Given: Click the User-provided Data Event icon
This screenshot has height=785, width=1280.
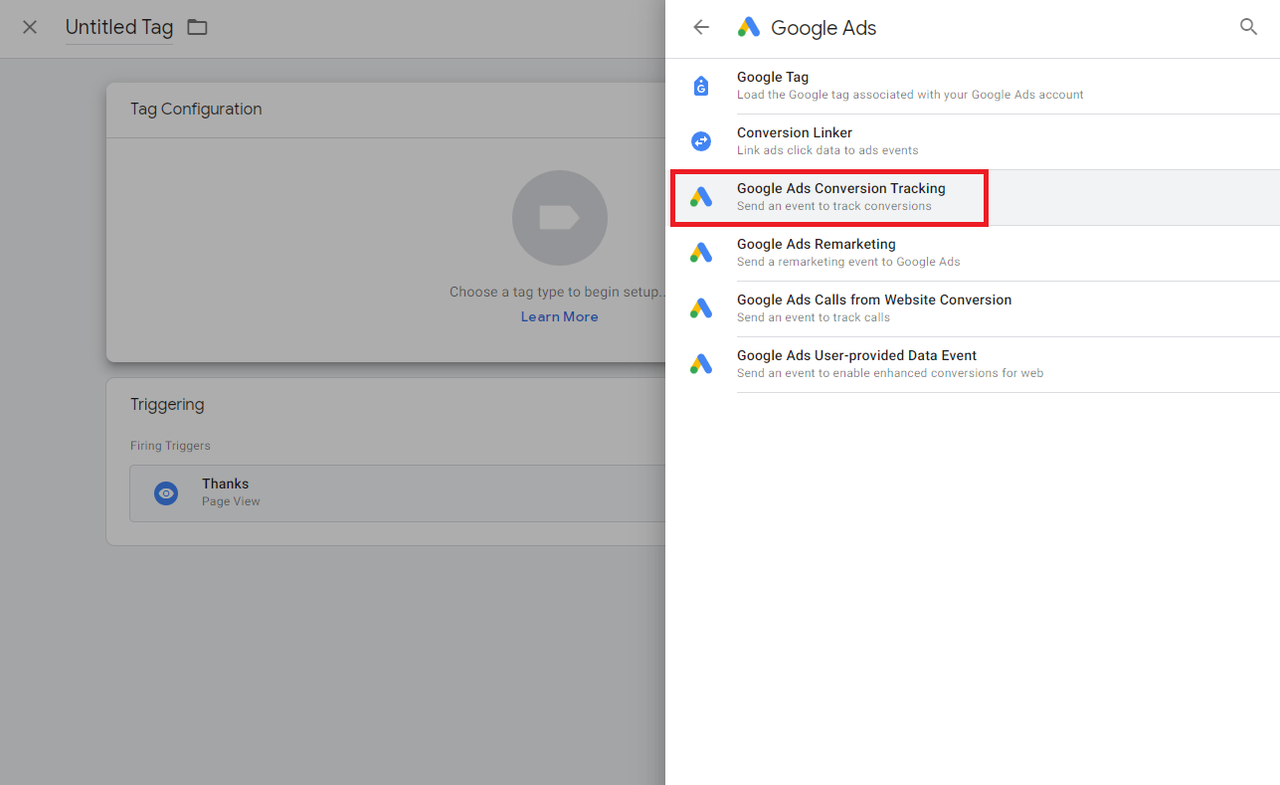Looking at the screenshot, I should (x=701, y=365).
